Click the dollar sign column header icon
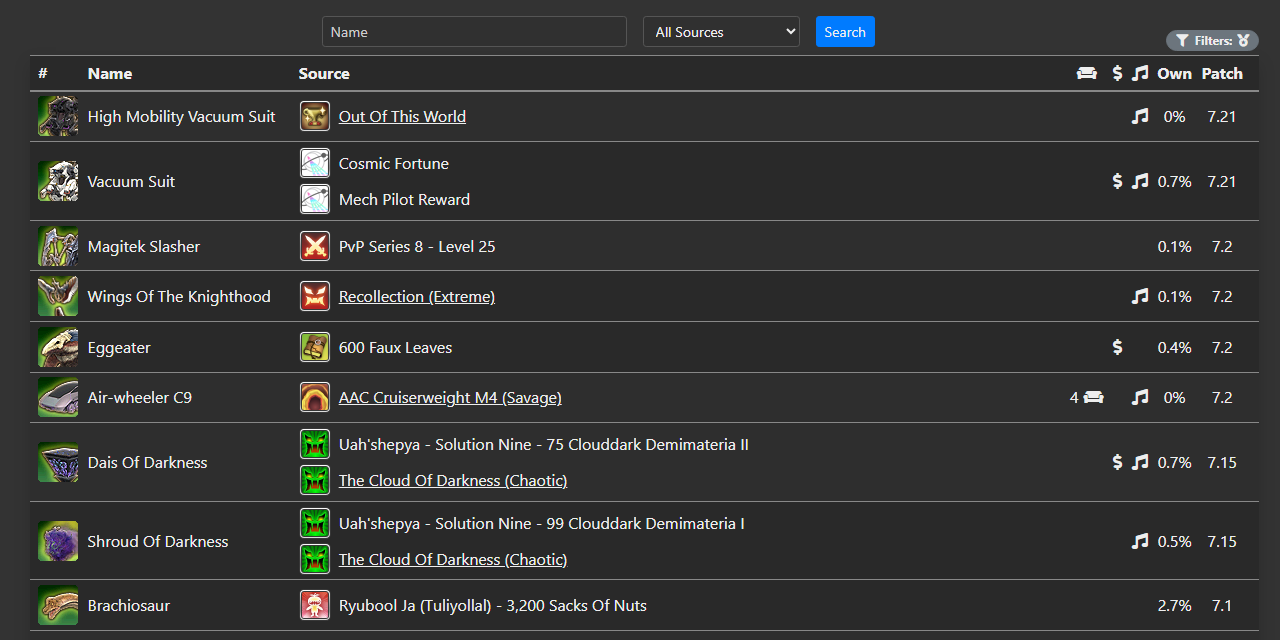The width and height of the screenshot is (1280, 640). [x=1117, y=73]
